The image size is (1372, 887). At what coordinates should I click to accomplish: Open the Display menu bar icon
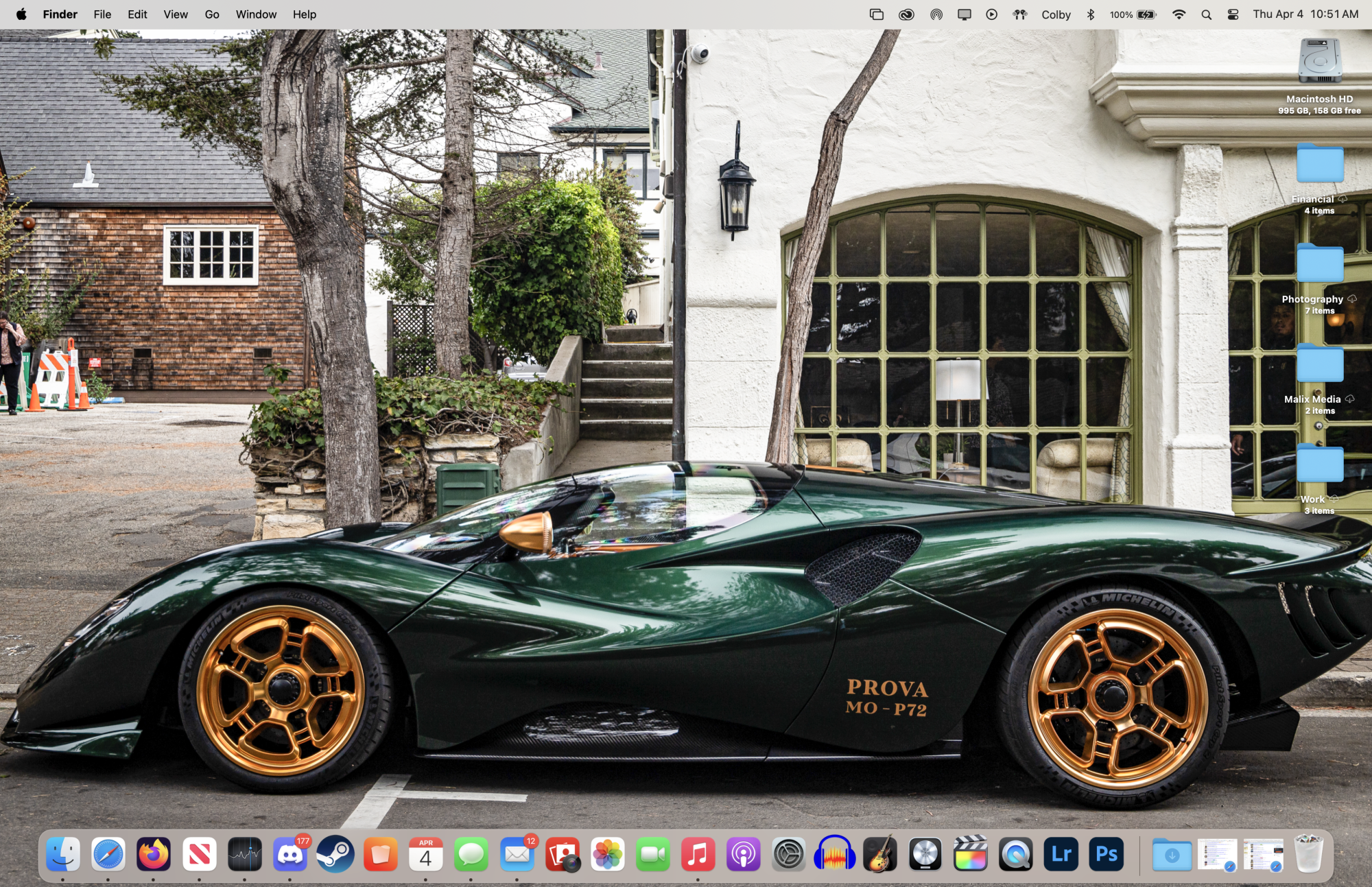[965, 14]
